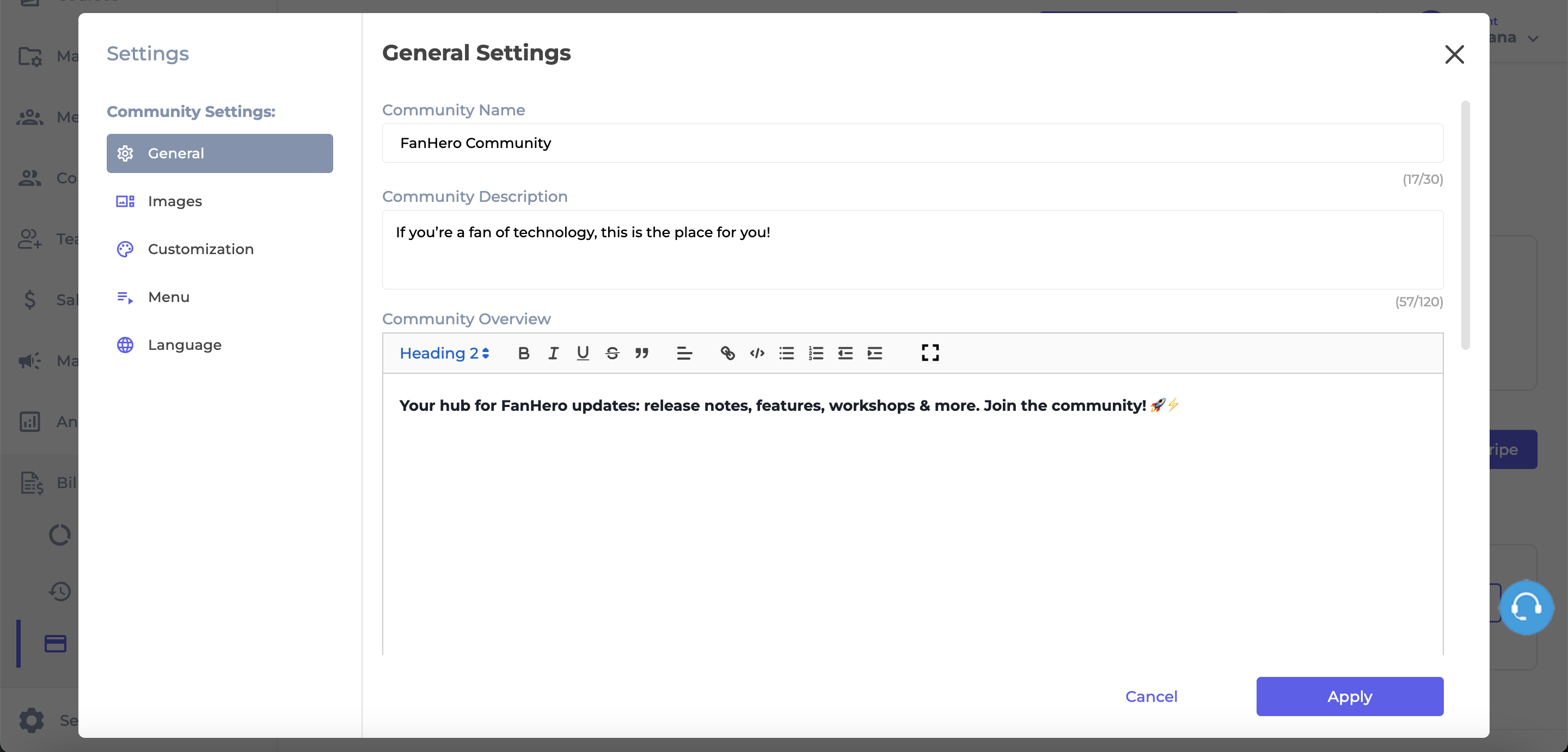This screenshot has height=752, width=1568.
Task: Create a bulleted list
Action: click(x=786, y=353)
